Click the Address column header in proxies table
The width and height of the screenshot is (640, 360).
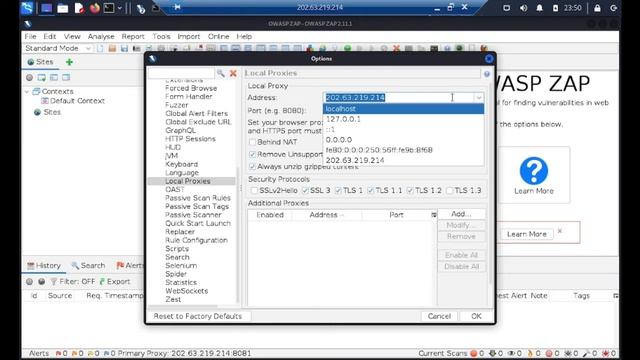tap(327, 215)
